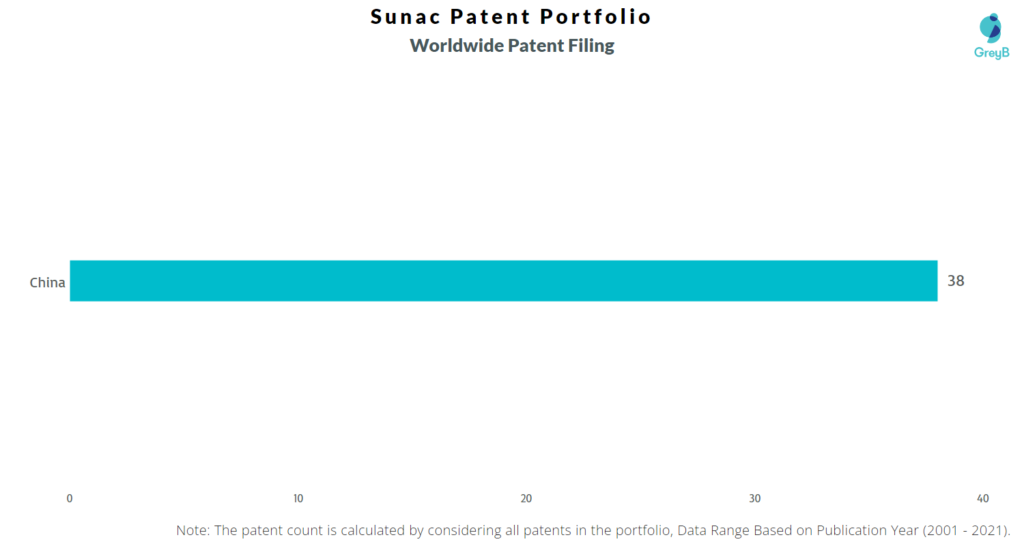Click the patent count note text
Image resolution: width=1024 pixels, height=546 pixels.
[x=593, y=530]
